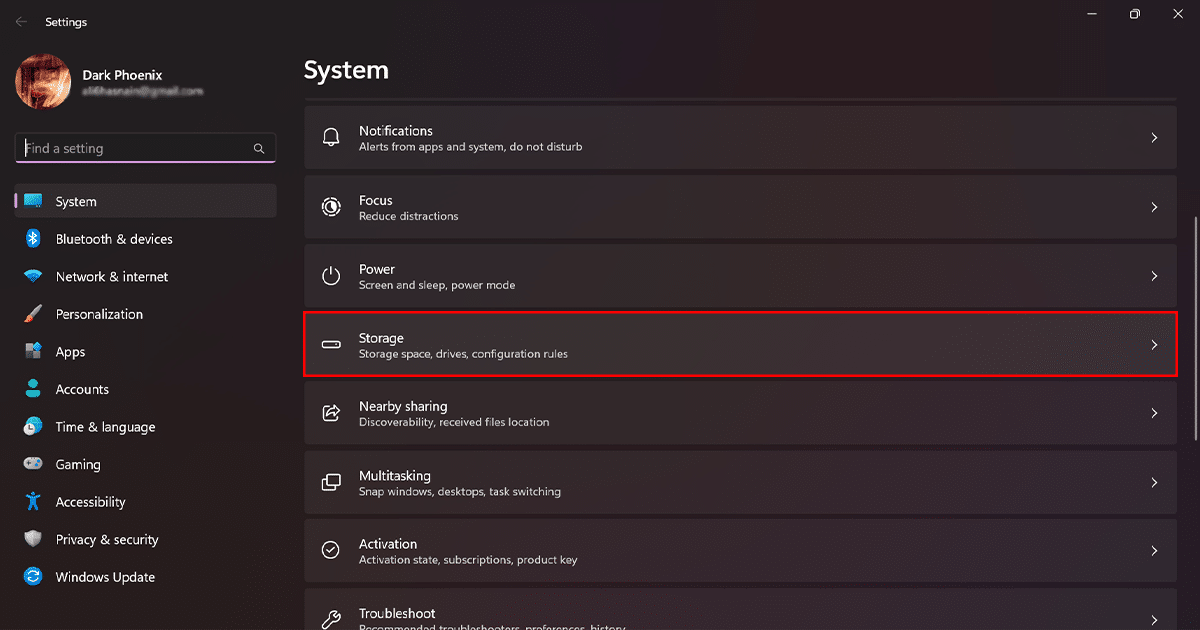1200x630 pixels.
Task: Click the Power button icon
Action: click(331, 276)
